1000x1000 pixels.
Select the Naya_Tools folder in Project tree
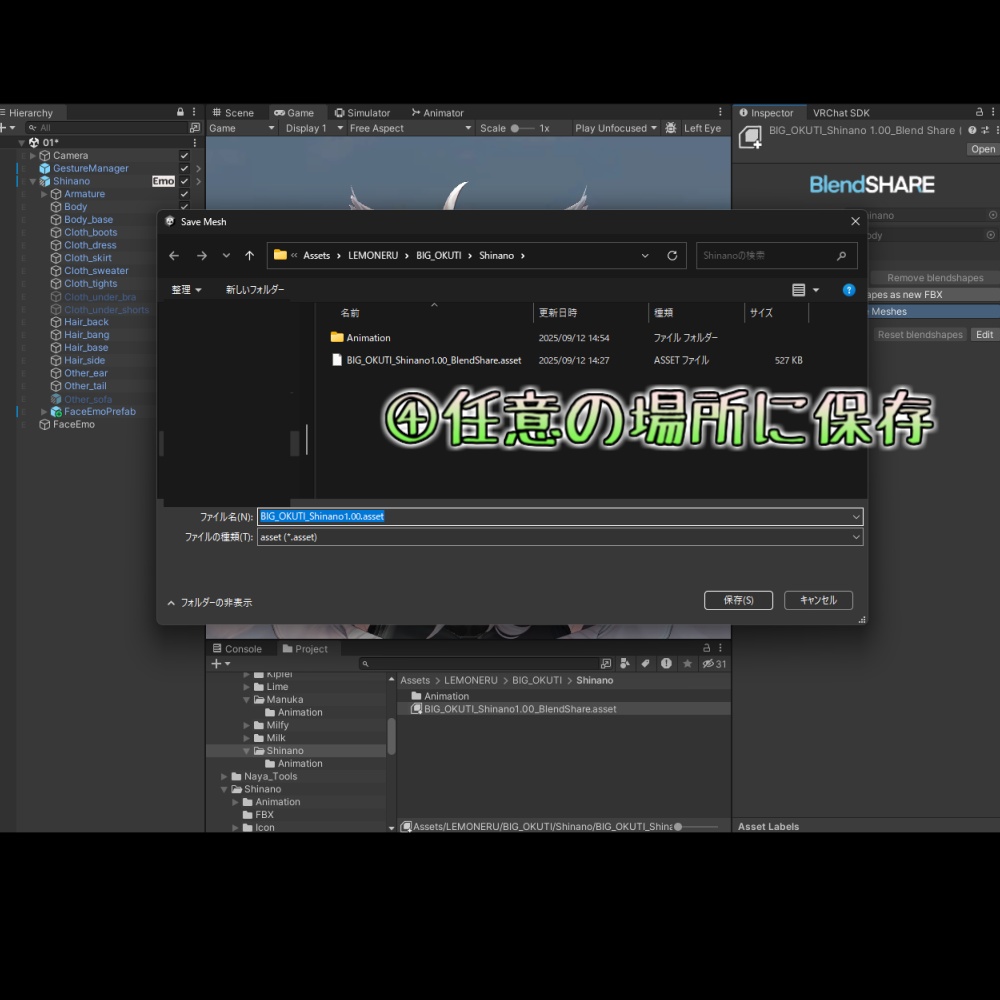click(270, 776)
